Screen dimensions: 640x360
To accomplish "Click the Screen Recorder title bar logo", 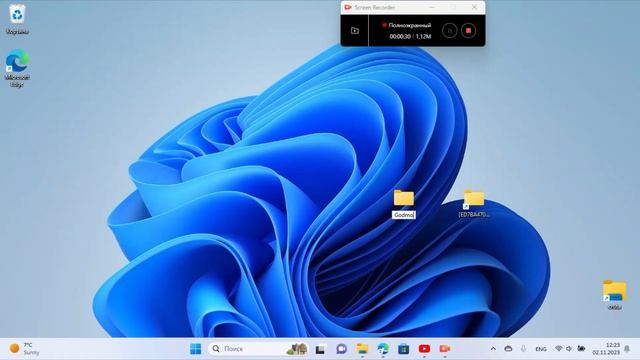I will tap(348, 7).
